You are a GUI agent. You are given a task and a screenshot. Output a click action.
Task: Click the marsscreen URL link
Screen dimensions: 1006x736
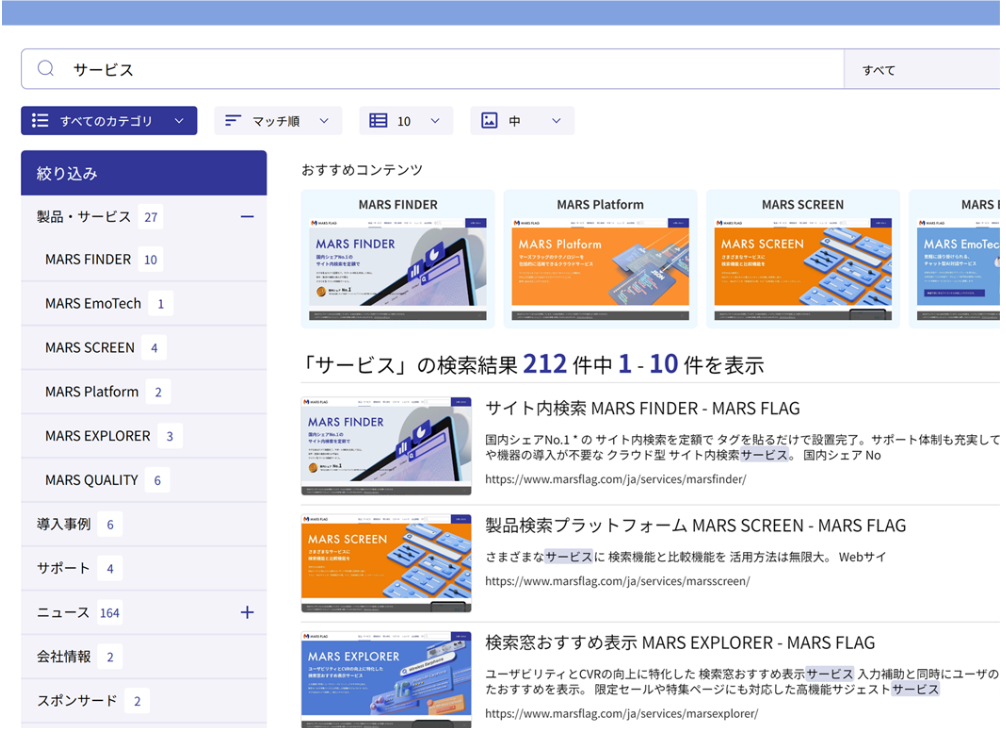[617, 581]
